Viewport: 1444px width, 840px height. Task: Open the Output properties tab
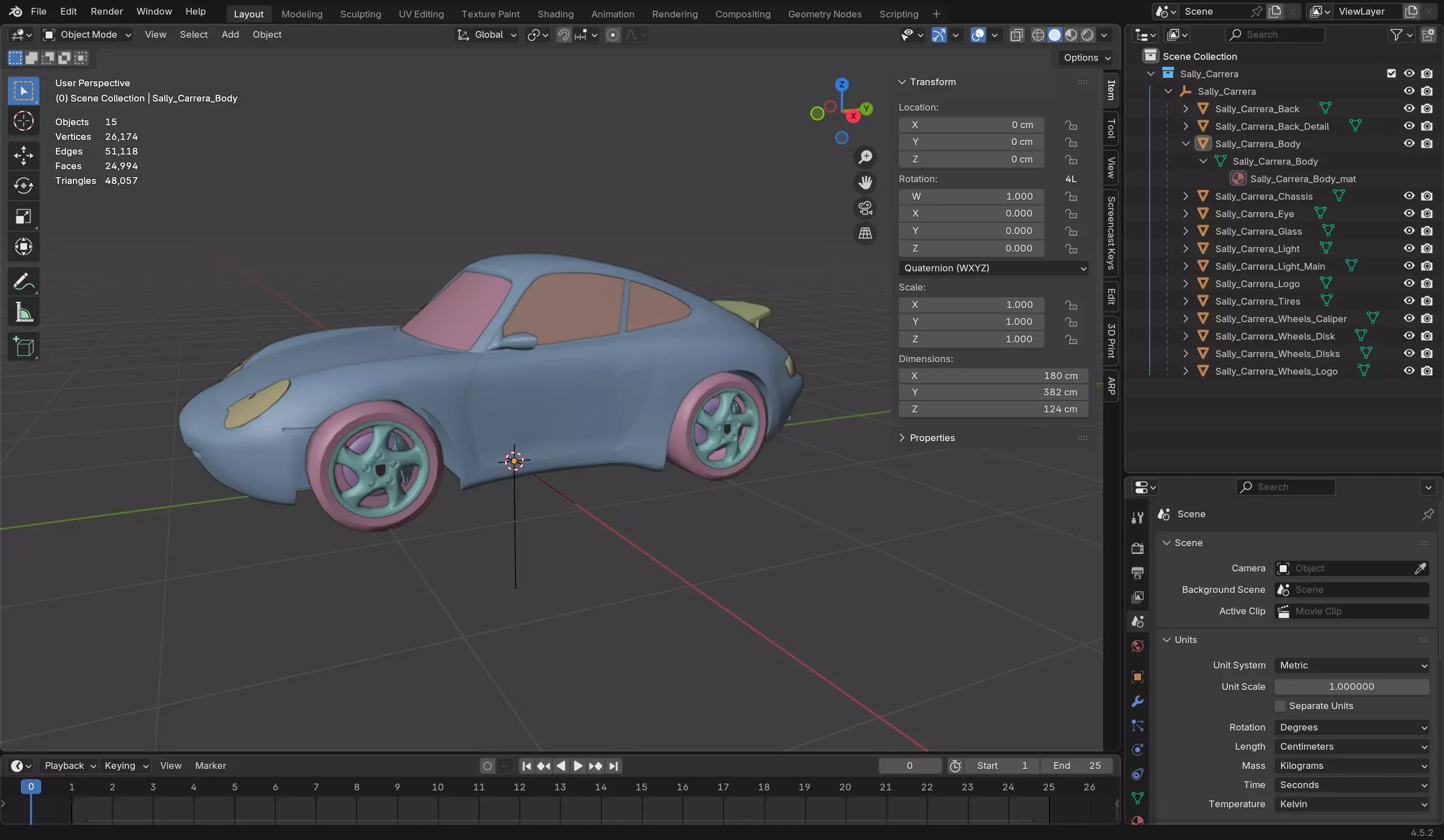coord(1138,573)
